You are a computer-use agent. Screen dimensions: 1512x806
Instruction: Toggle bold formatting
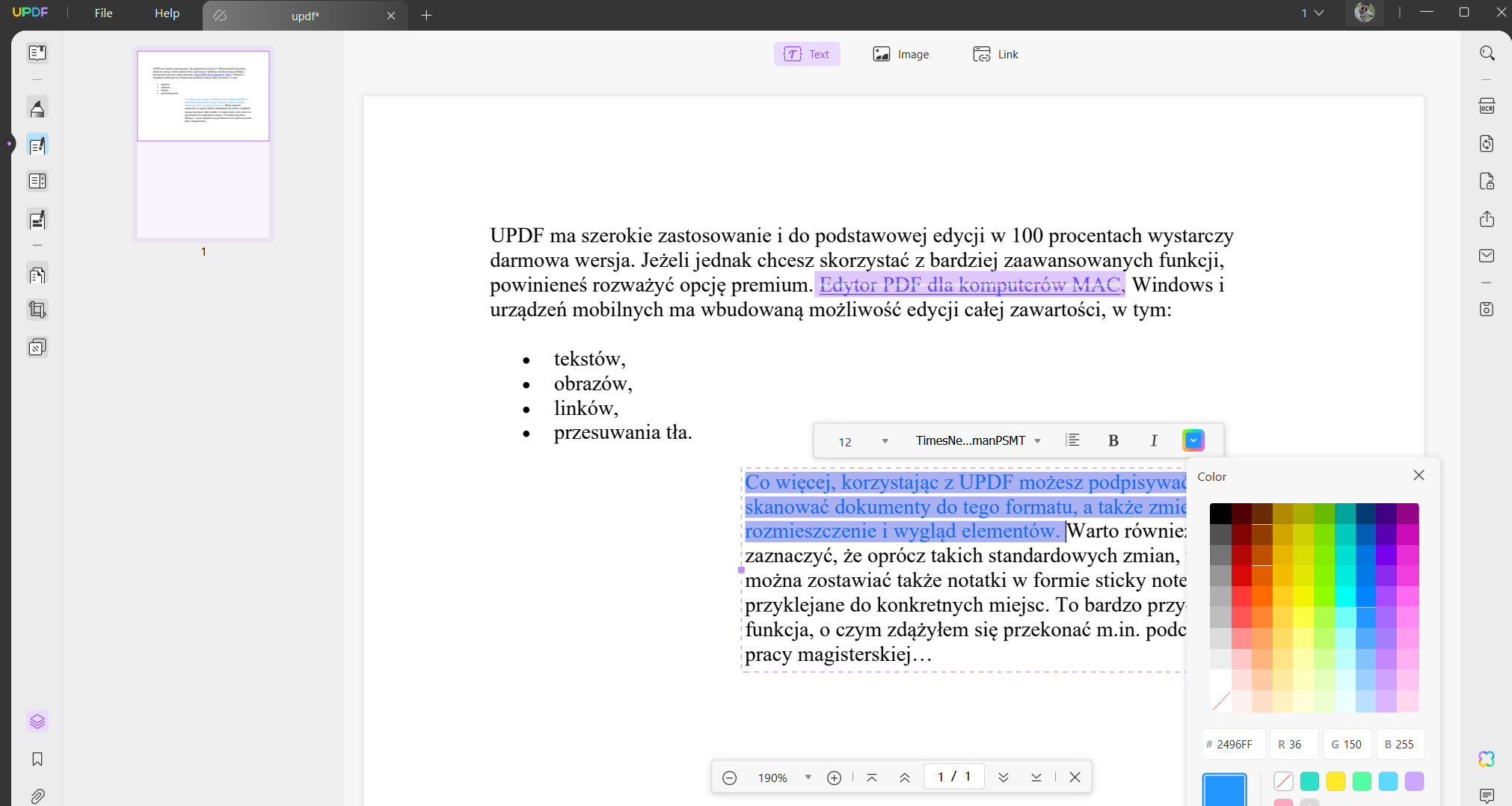(x=1113, y=440)
